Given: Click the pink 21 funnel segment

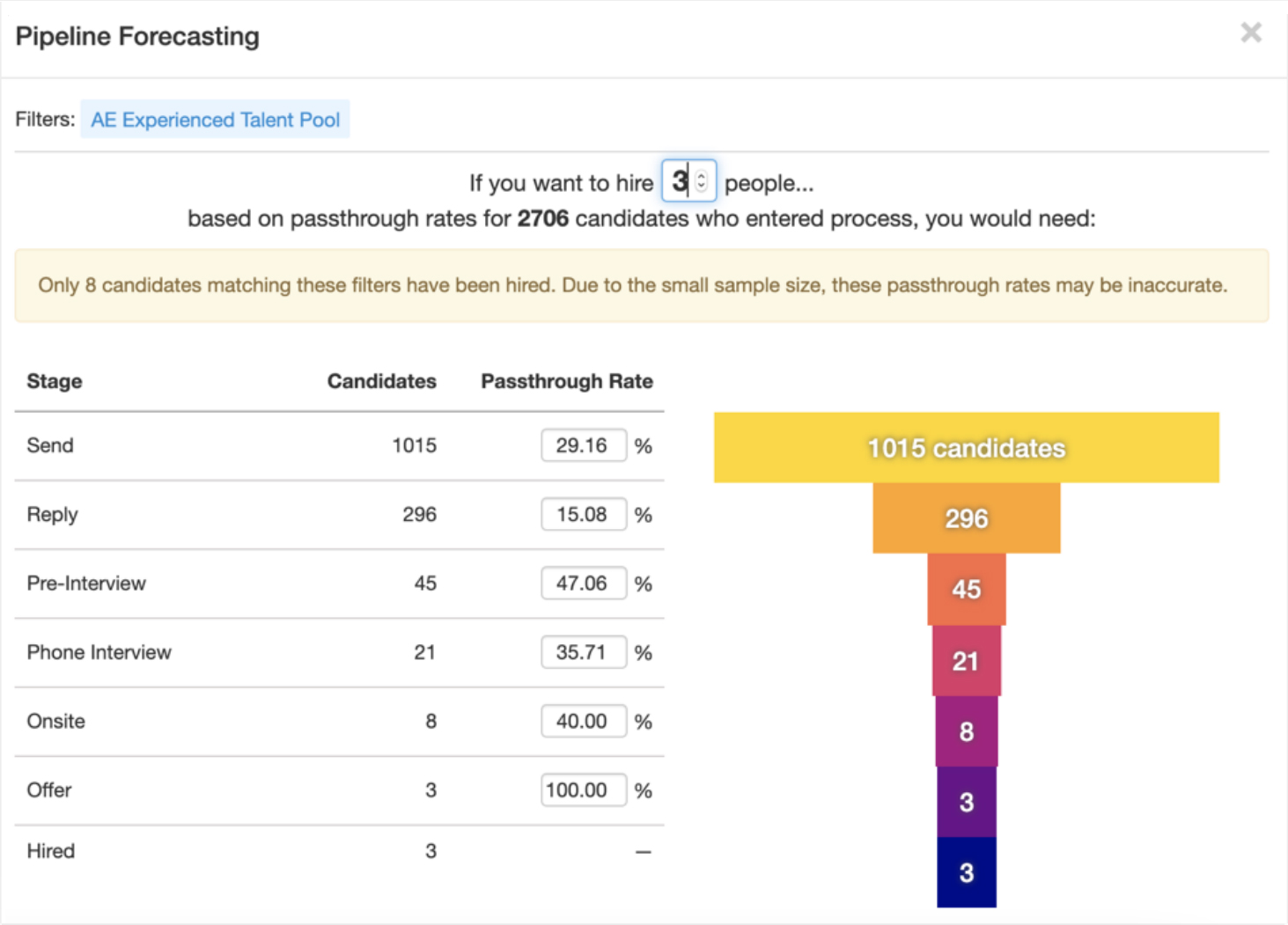Looking at the screenshot, I should pyautogui.click(x=966, y=661).
